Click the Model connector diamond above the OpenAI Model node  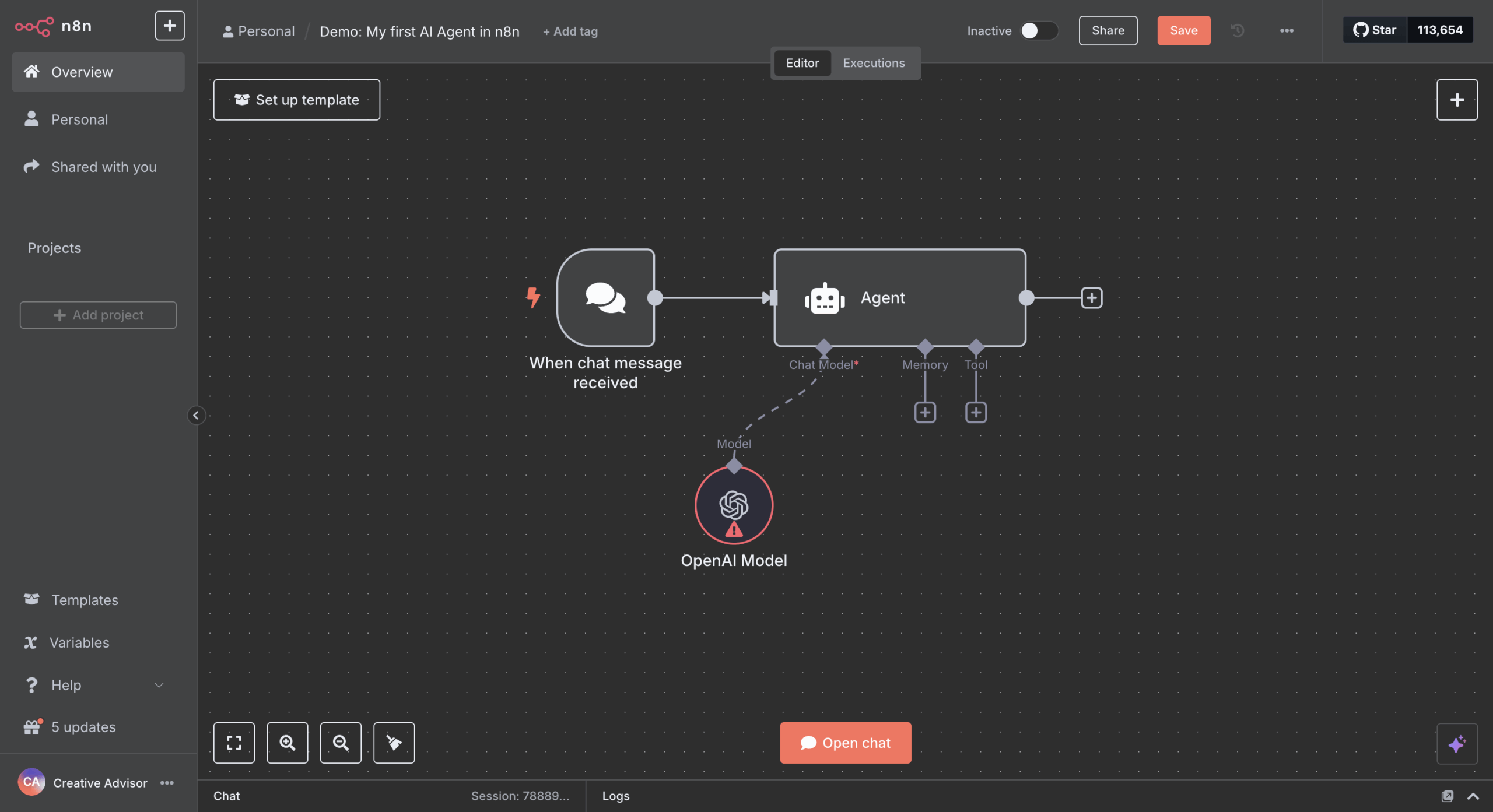click(734, 466)
